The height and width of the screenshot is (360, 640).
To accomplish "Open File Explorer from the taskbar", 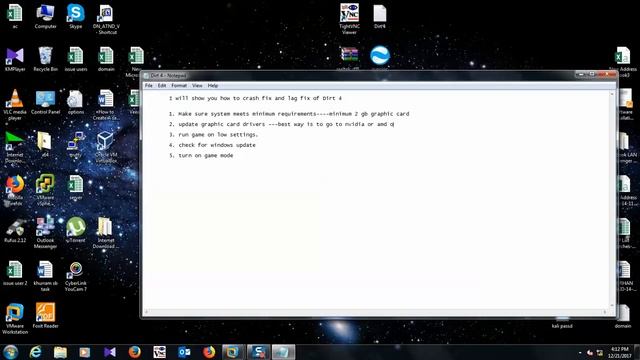I will coord(60,351).
